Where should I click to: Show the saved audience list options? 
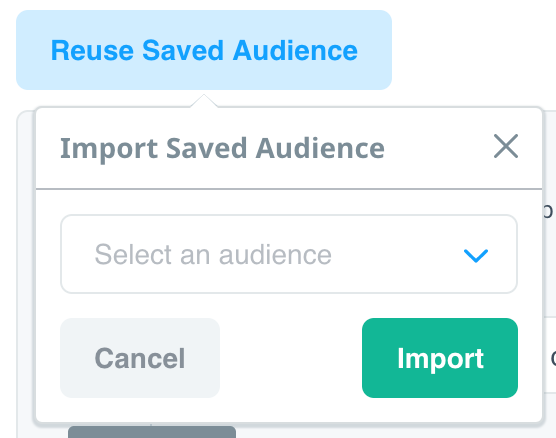click(x=289, y=254)
